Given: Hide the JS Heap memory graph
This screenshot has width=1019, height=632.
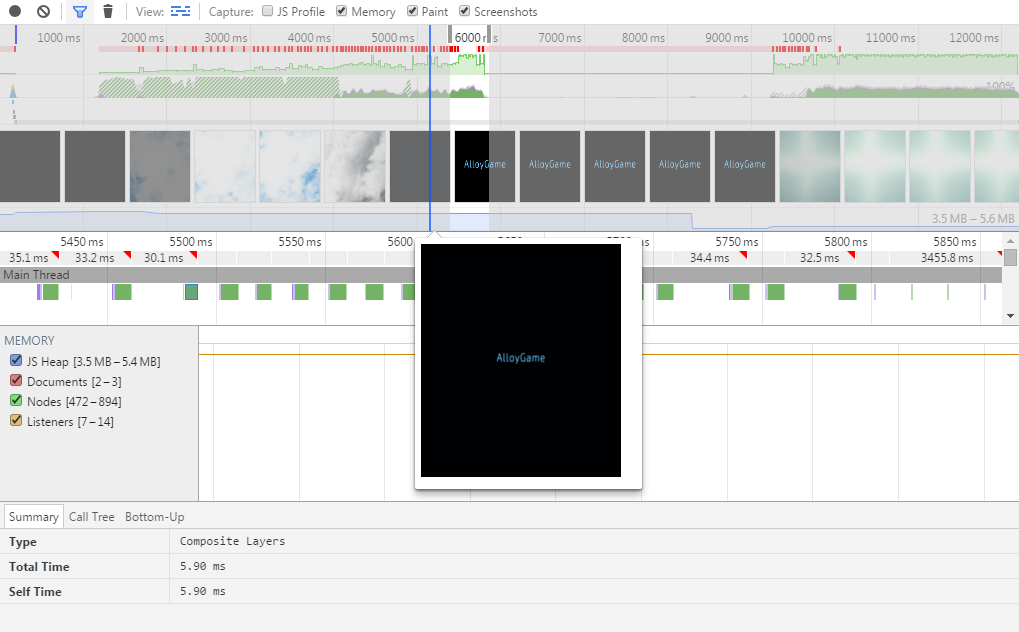Looking at the screenshot, I should (x=16, y=361).
